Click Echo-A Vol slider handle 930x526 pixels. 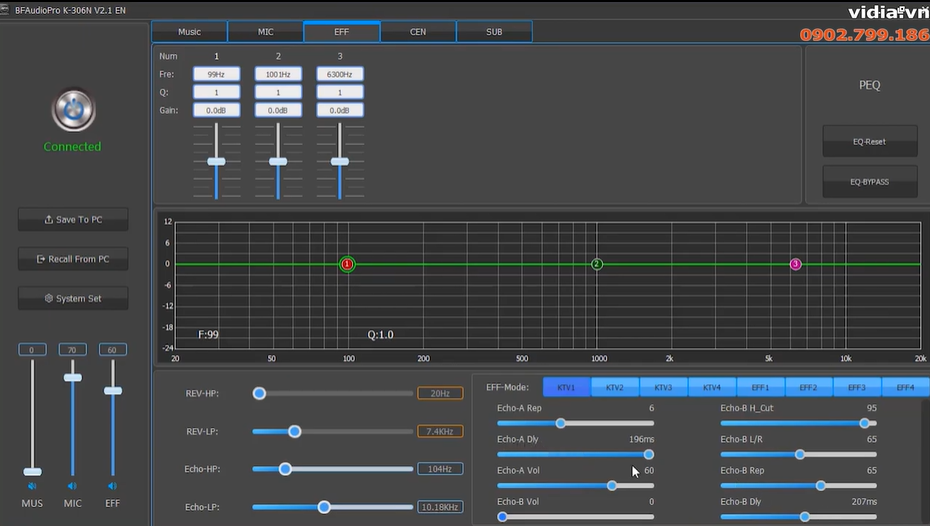click(611, 486)
